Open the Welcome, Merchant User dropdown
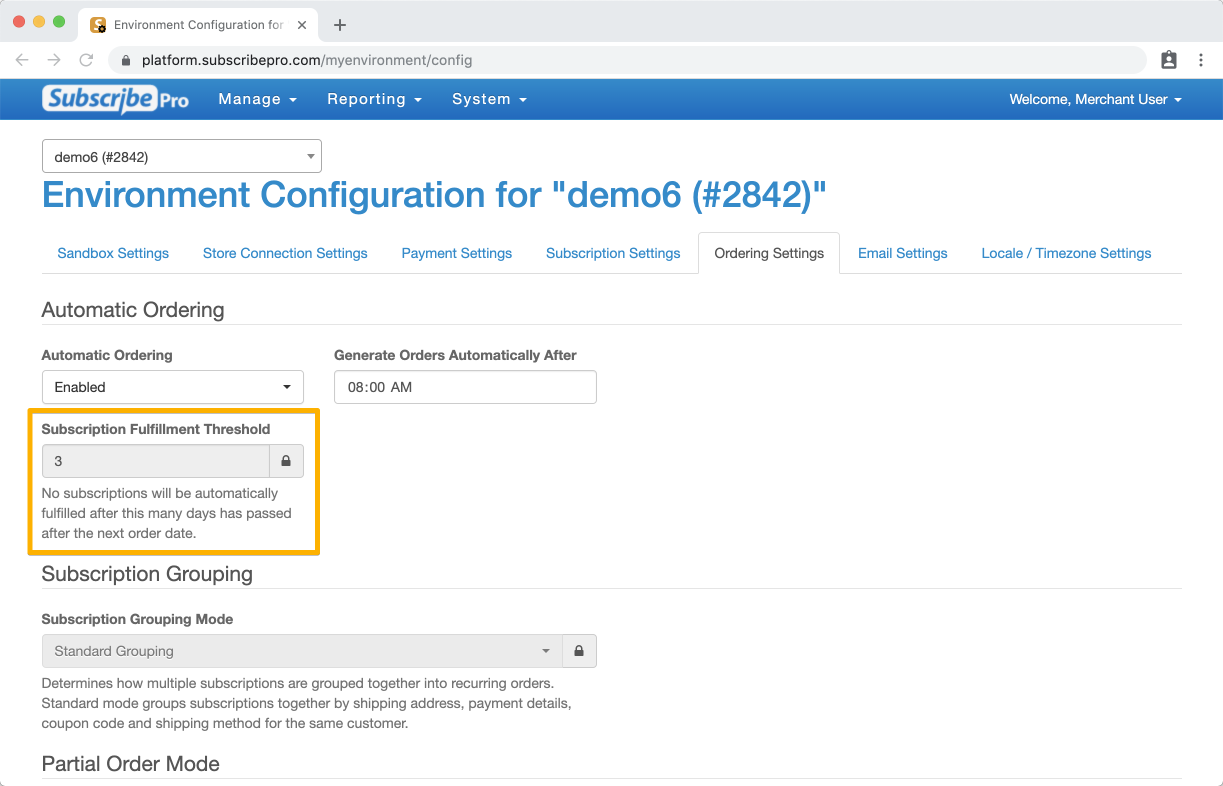 1095,99
